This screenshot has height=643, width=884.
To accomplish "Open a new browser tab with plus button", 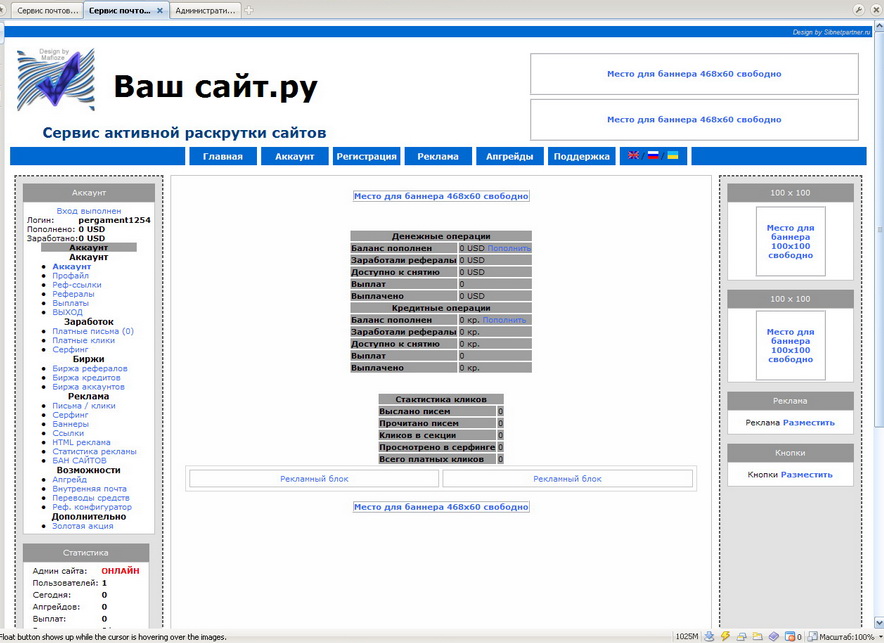I will [249, 11].
